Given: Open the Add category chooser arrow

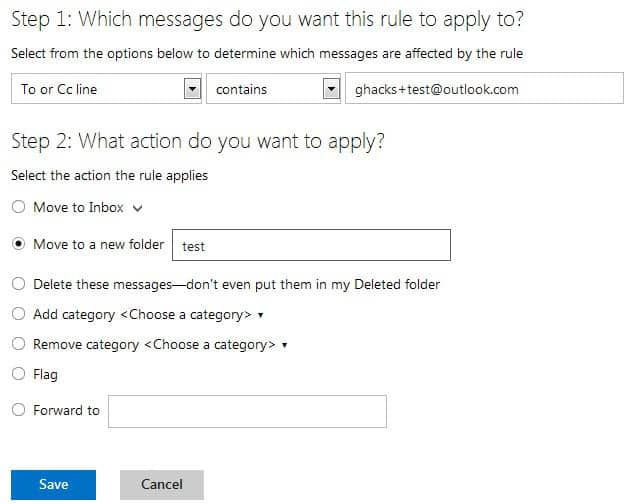Looking at the screenshot, I should point(260,315).
